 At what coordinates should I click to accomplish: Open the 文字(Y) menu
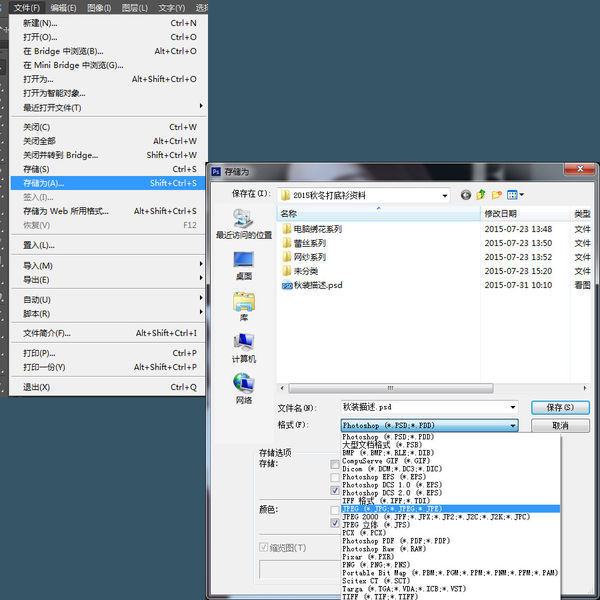(171, 8)
